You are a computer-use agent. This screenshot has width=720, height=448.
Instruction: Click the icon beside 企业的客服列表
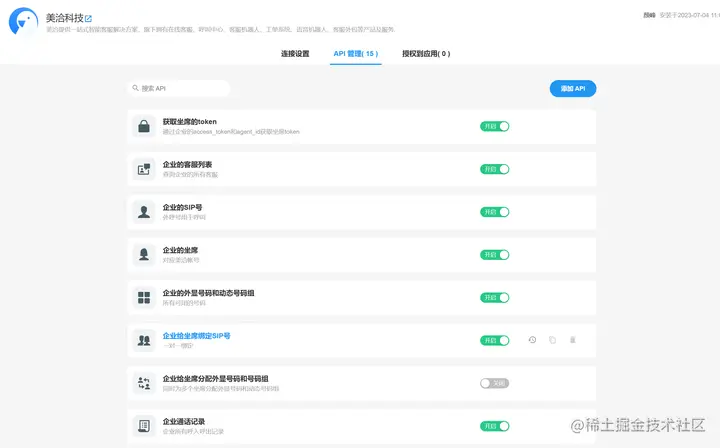144,169
